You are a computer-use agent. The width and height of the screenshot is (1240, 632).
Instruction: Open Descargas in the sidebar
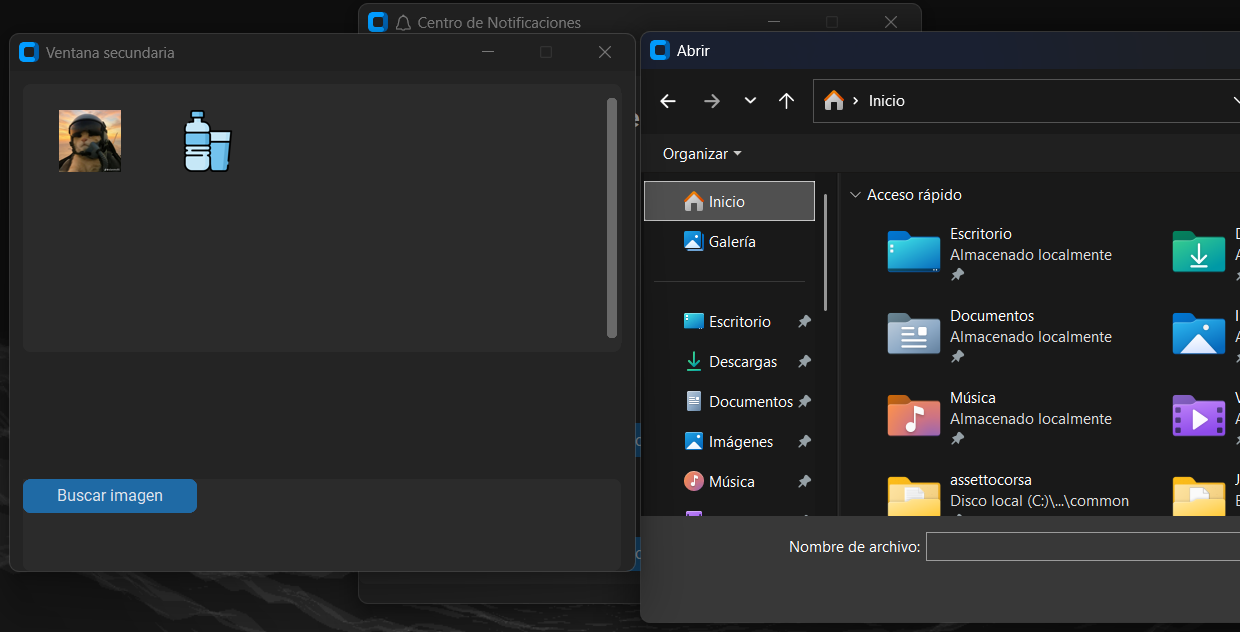(x=742, y=362)
